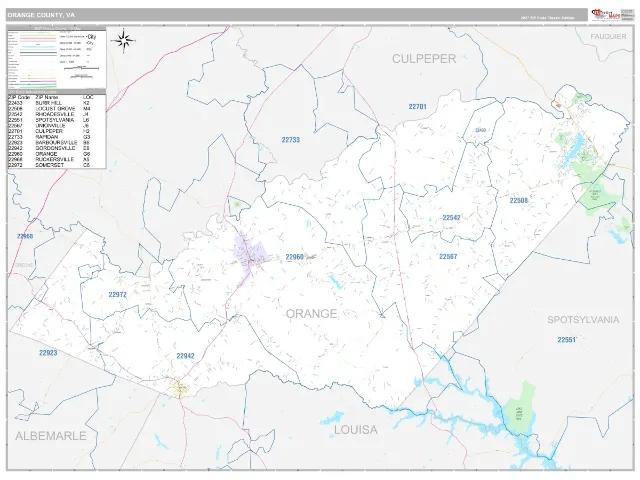Click the ZIP Code column header
640x480 pixels.
coord(19,98)
